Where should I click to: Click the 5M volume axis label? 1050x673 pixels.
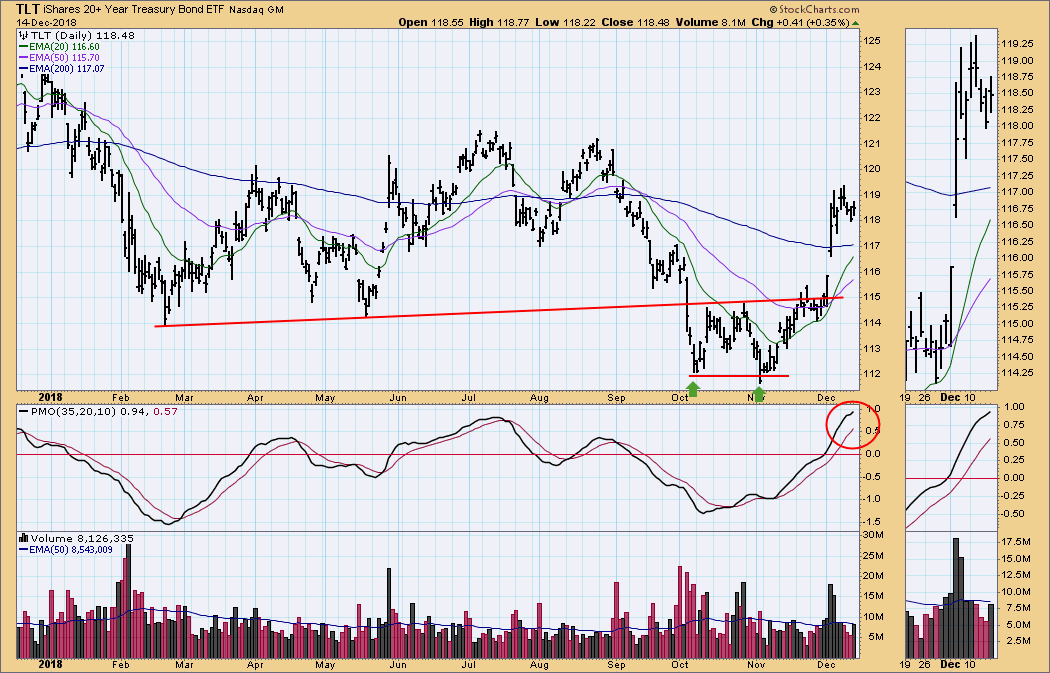click(875, 637)
